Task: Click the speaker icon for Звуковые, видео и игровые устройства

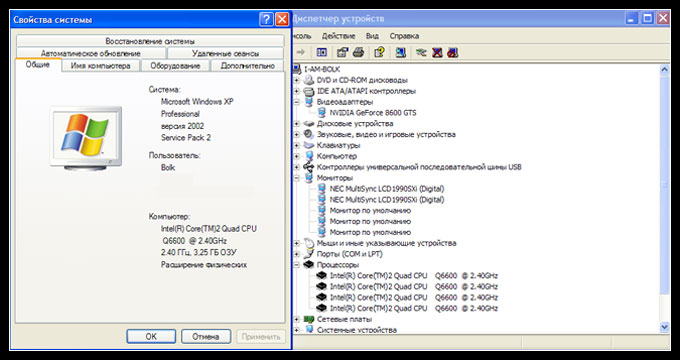Action: [309, 134]
